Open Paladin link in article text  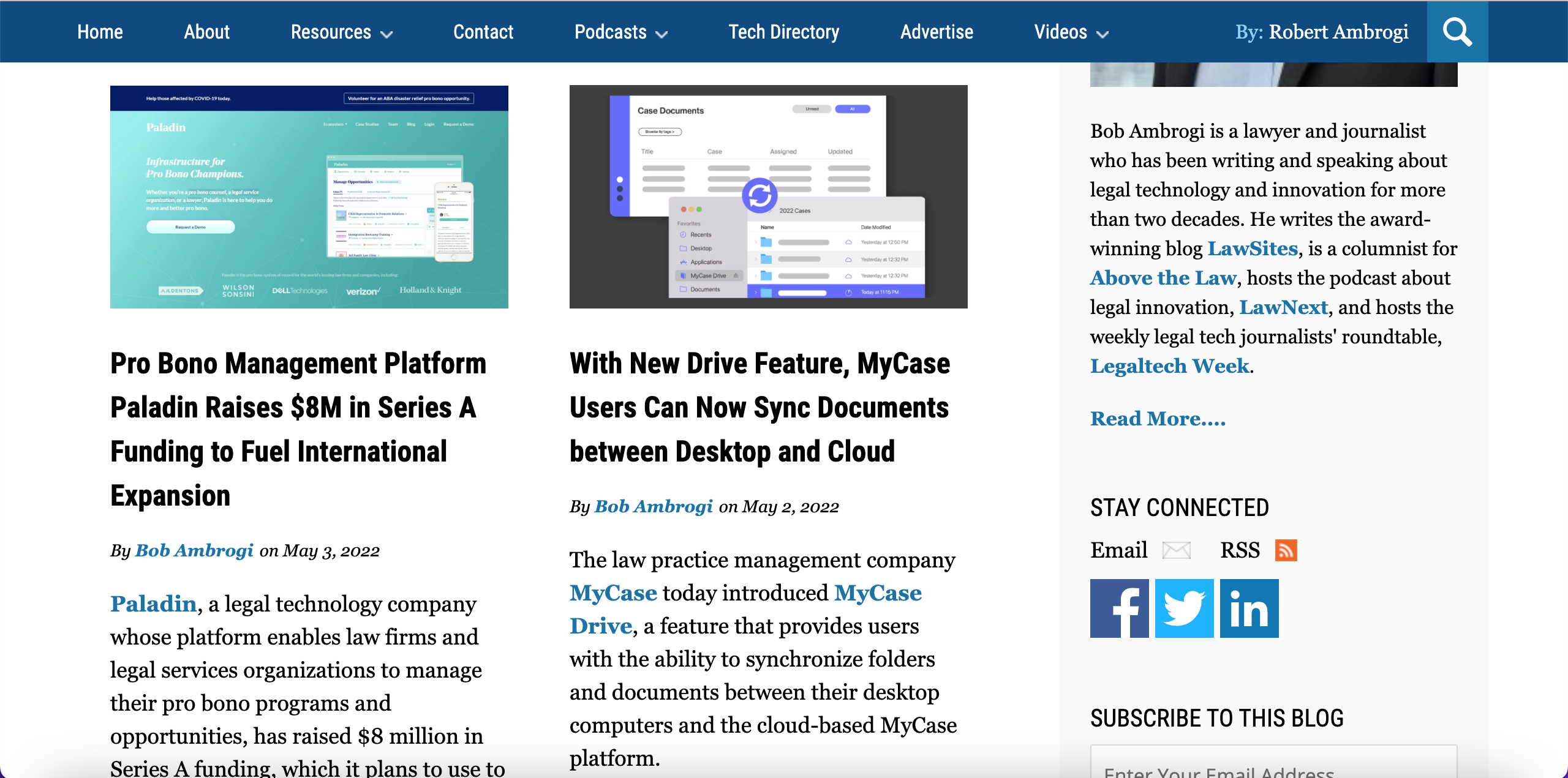tap(153, 604)
